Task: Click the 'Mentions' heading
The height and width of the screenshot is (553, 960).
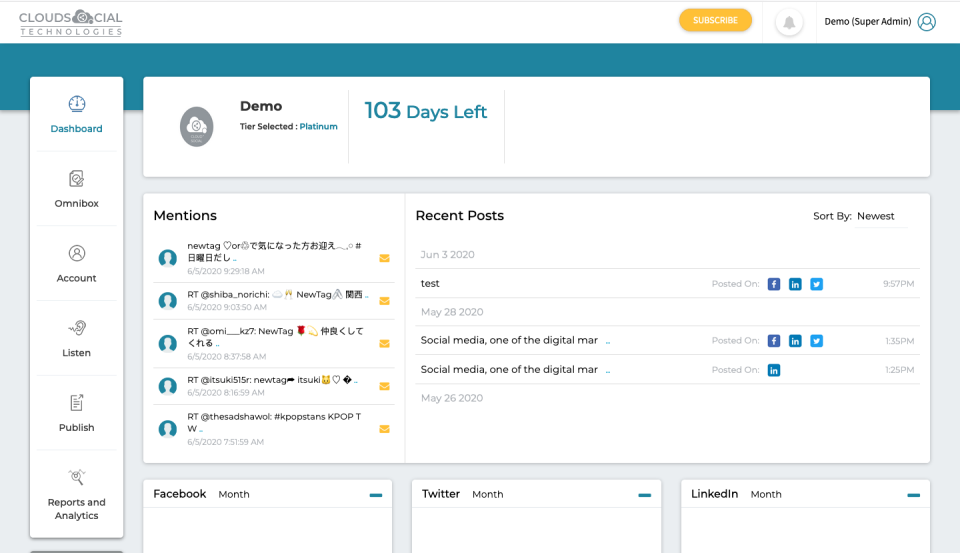Action: point(185,216)
